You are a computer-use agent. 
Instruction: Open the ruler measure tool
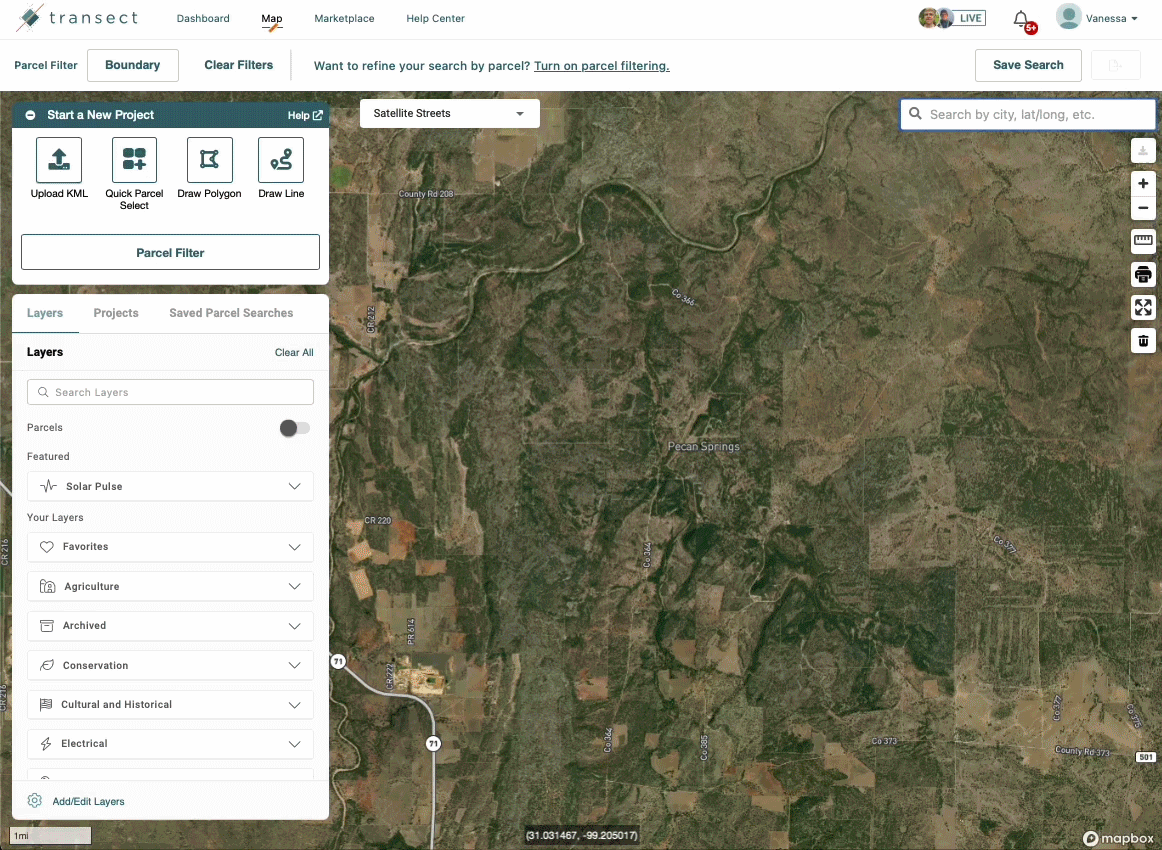[x=1143, y=240]
